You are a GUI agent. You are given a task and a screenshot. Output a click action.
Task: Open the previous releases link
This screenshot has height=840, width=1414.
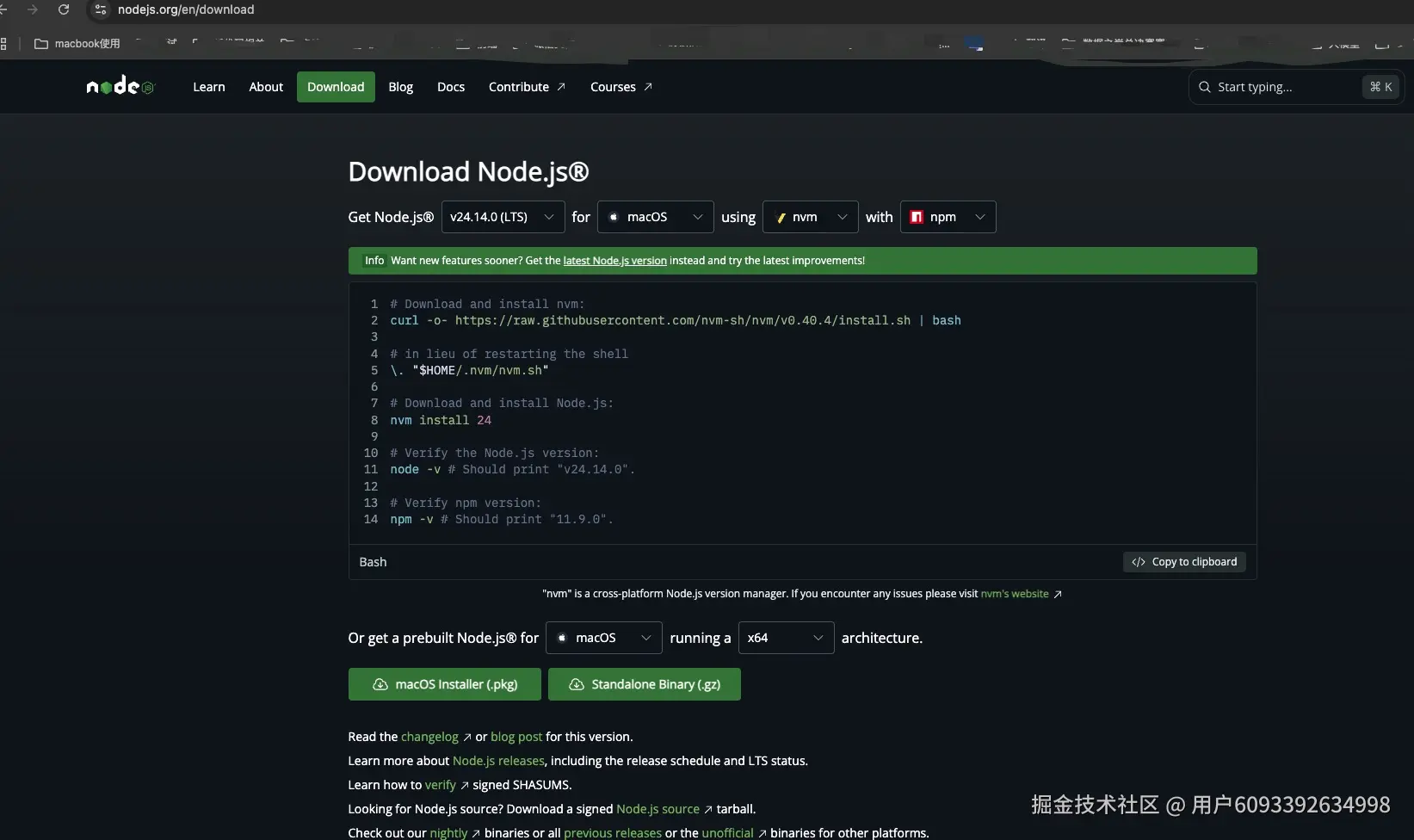[613, 833]
